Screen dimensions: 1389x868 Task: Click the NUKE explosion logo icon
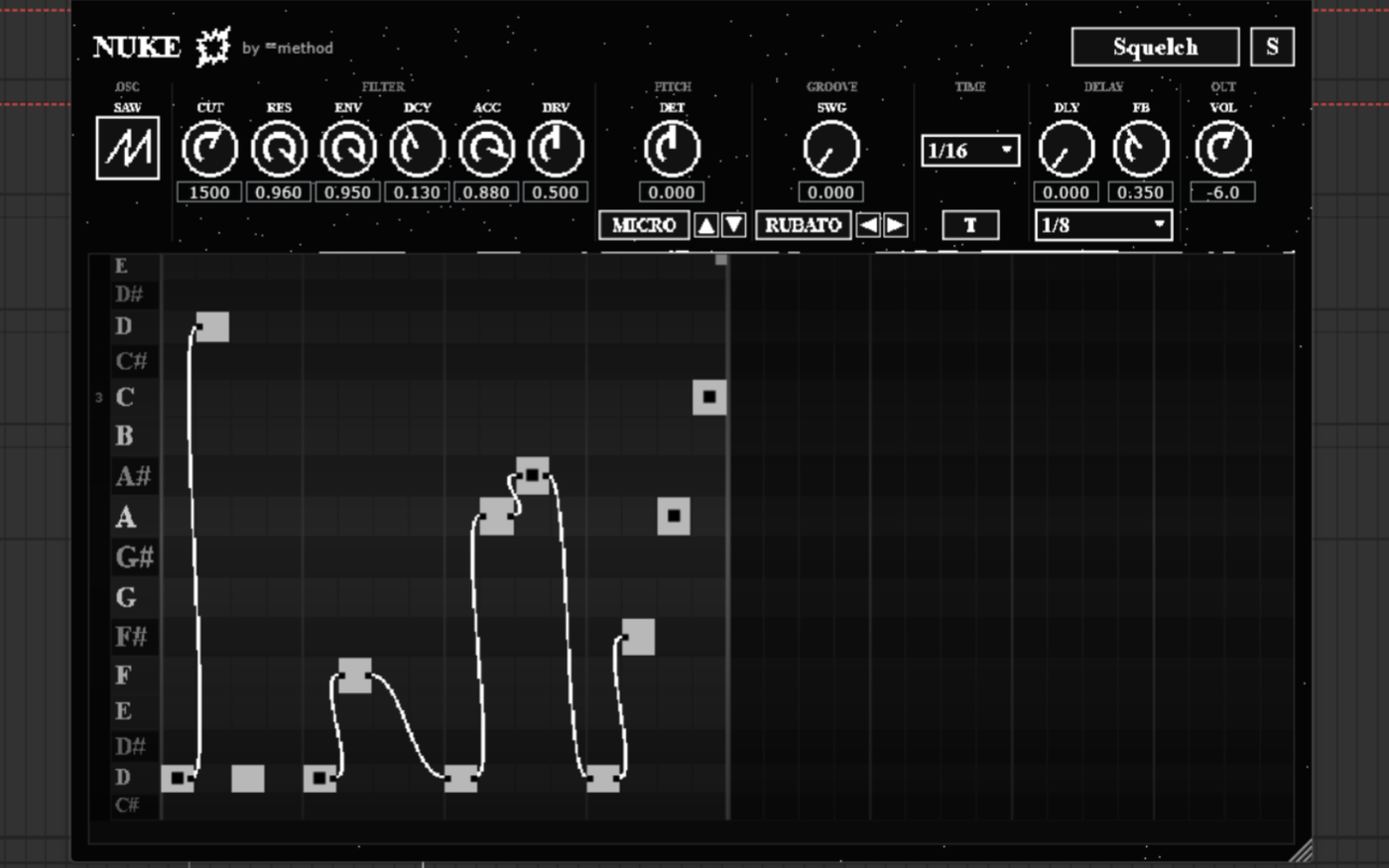click(x=211, y=47)
